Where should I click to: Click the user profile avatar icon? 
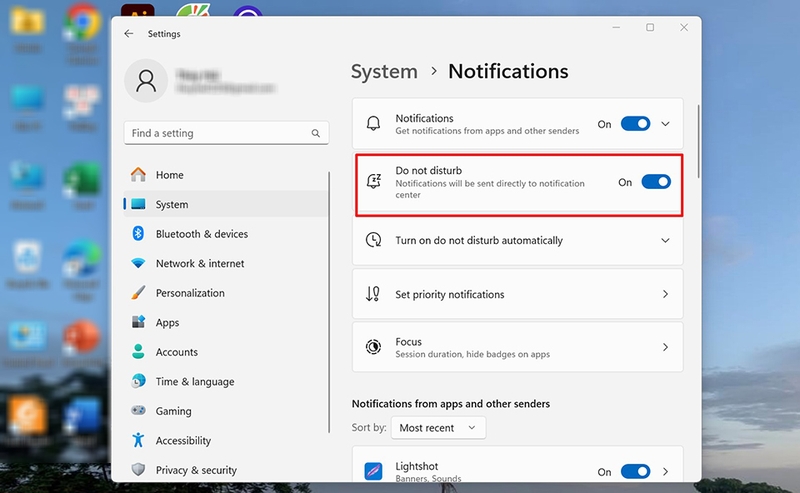pyautogui.click(x=146, y=81)
